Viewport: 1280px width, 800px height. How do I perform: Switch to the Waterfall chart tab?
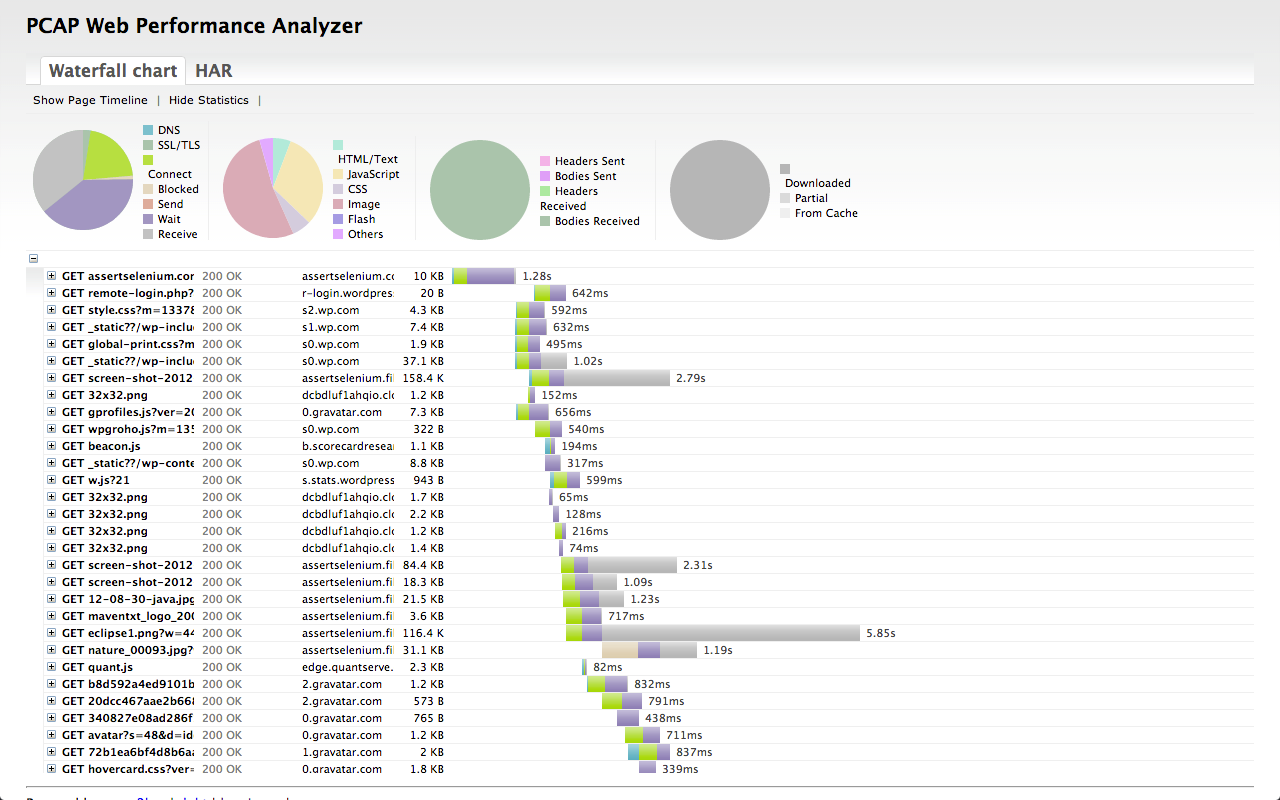tap(112, 71)
